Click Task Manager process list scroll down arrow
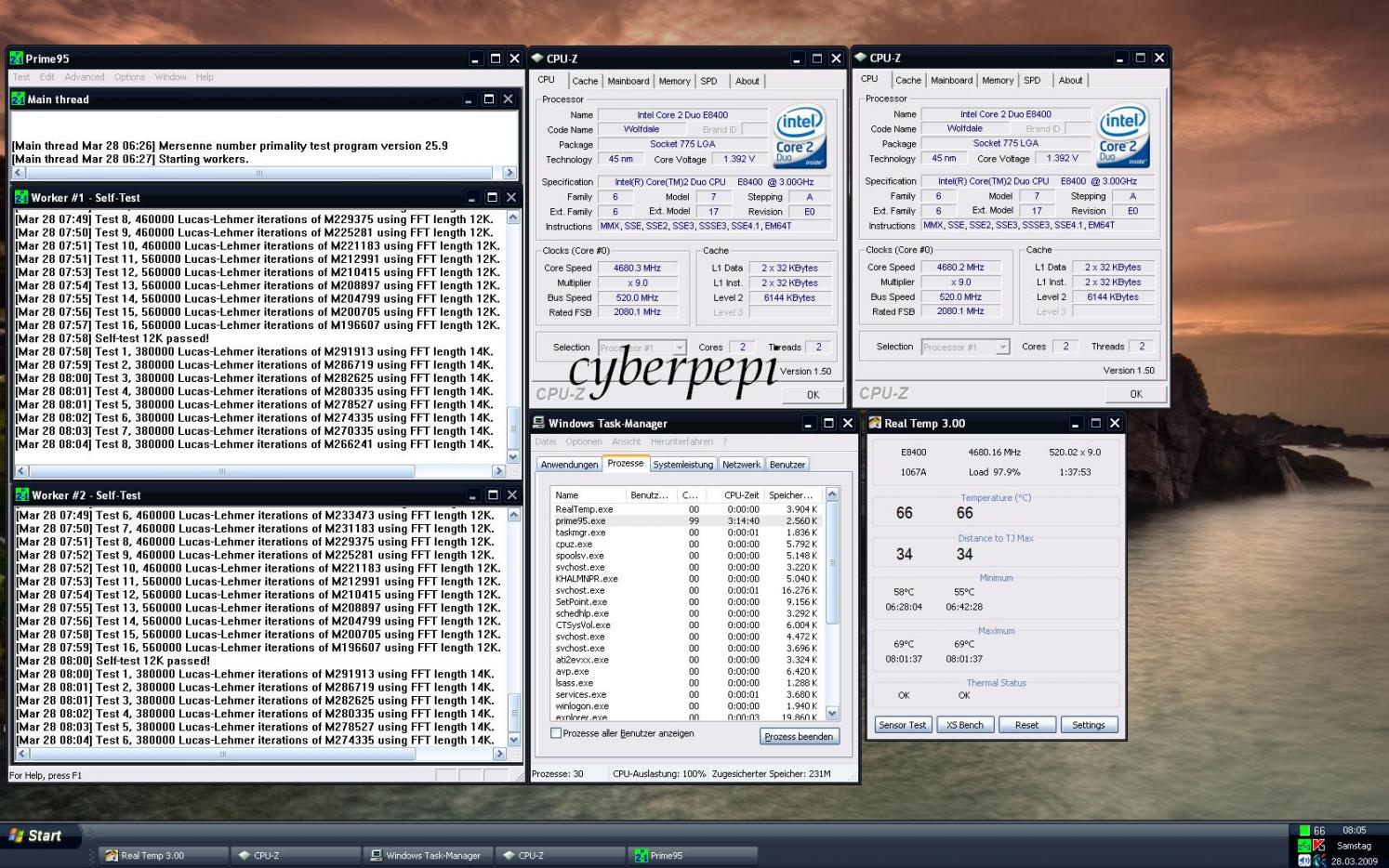This screenshot has height=868, width=1389. click(x=832, y=714)
